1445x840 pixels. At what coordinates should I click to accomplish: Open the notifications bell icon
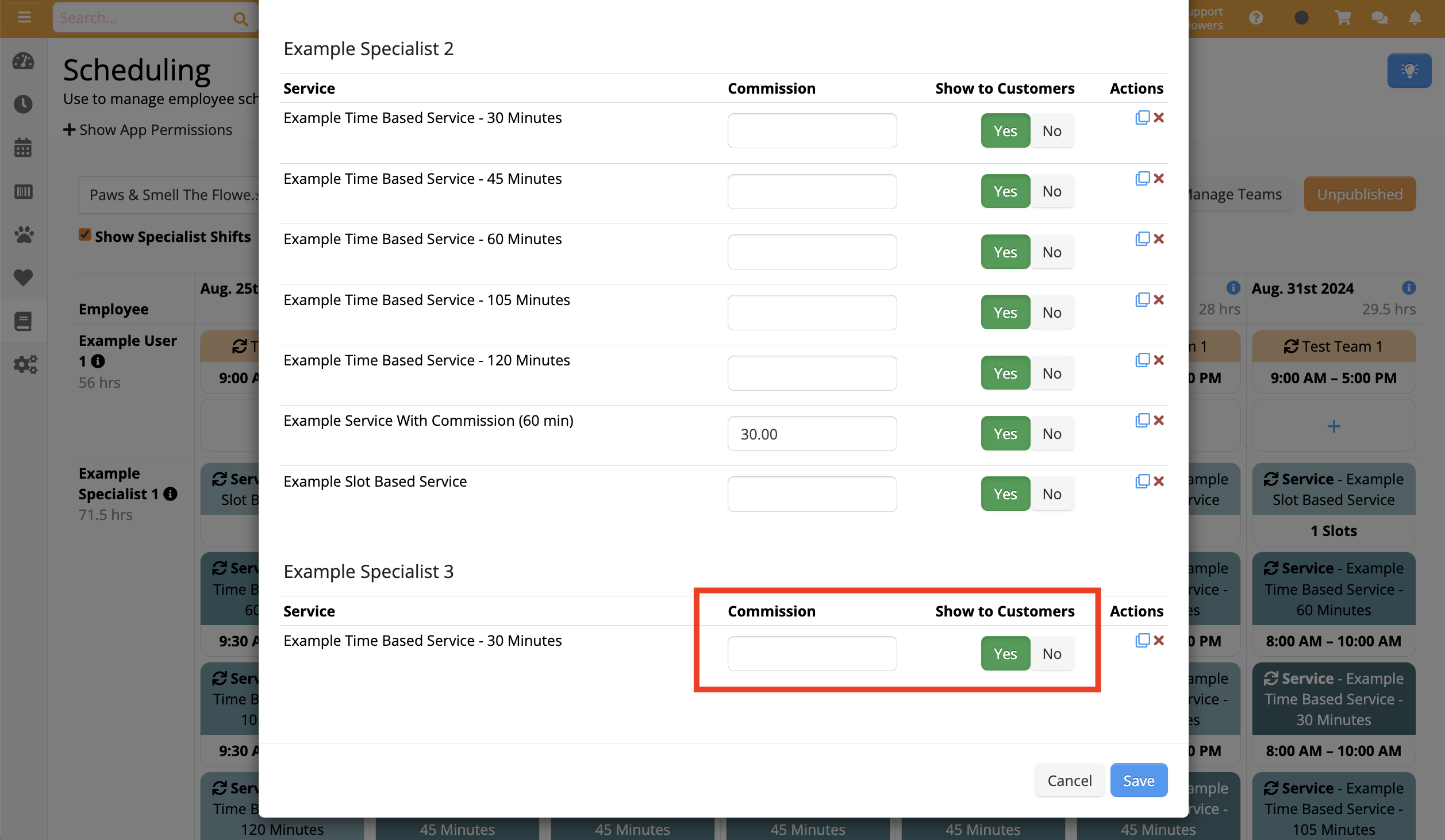coord(1415,18)
